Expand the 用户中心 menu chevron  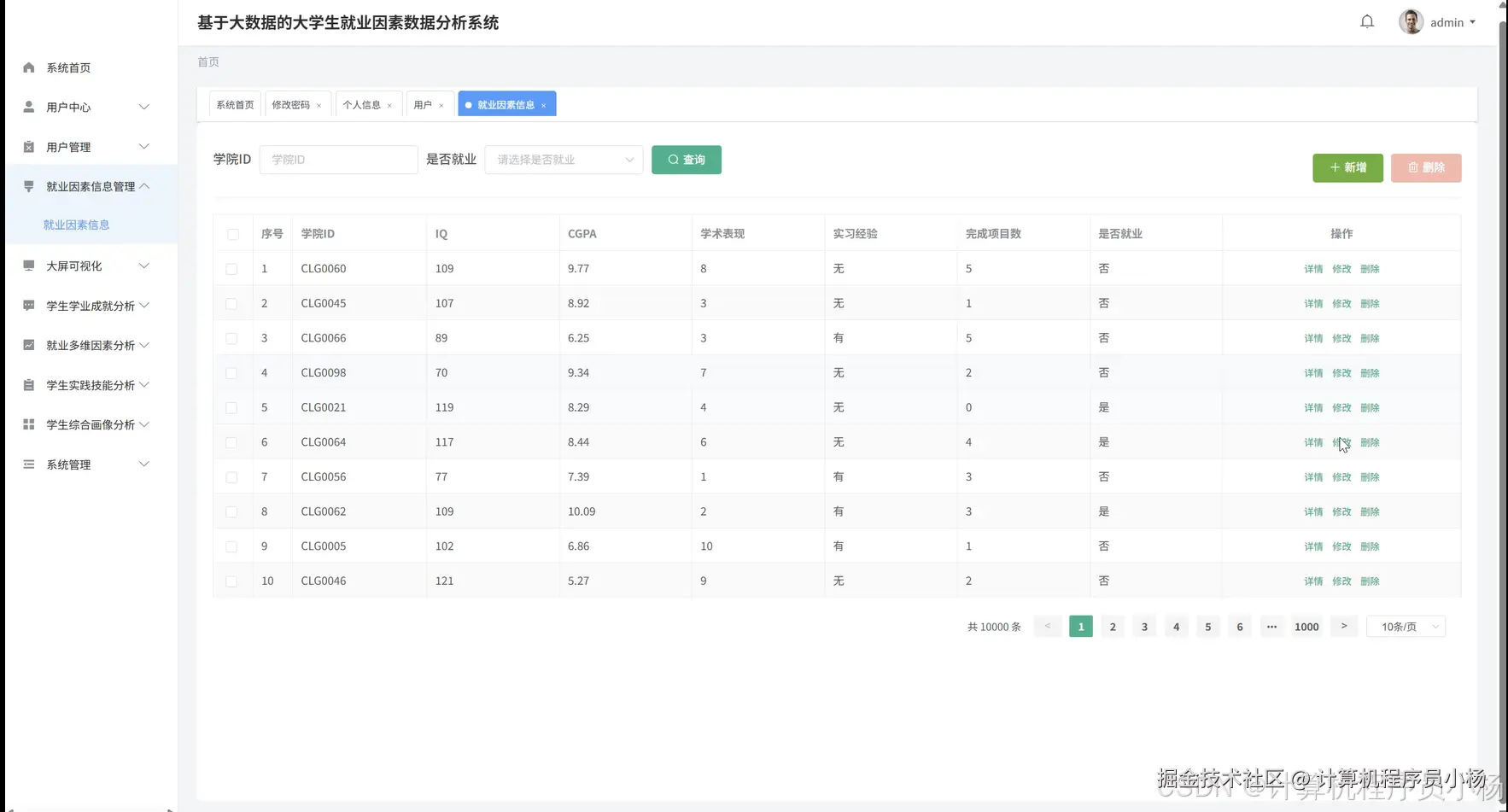pos(144,107)
